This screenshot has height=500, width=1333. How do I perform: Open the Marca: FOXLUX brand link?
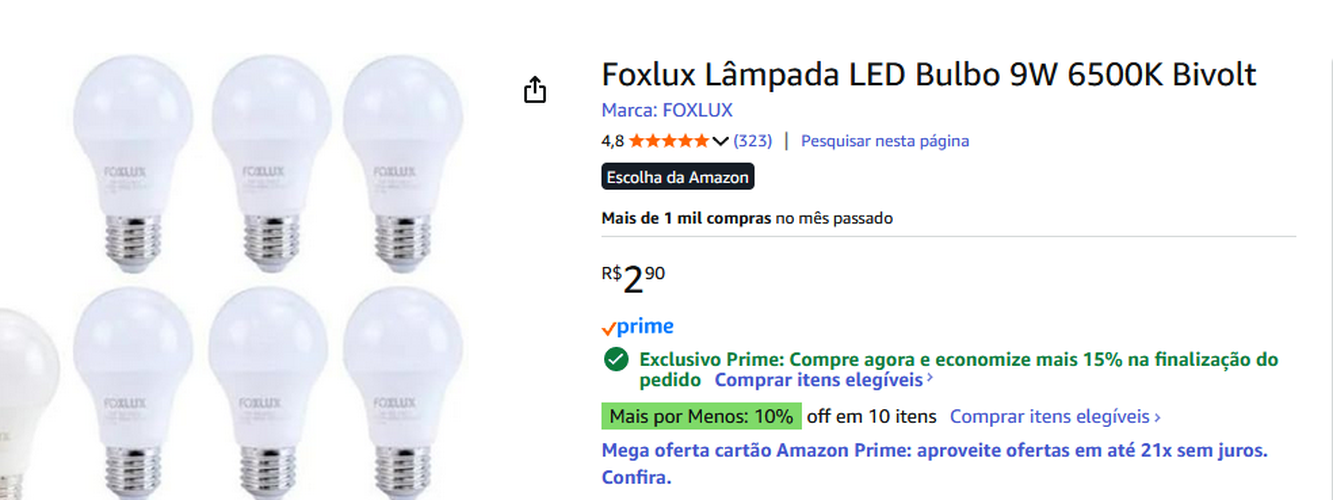666,110
